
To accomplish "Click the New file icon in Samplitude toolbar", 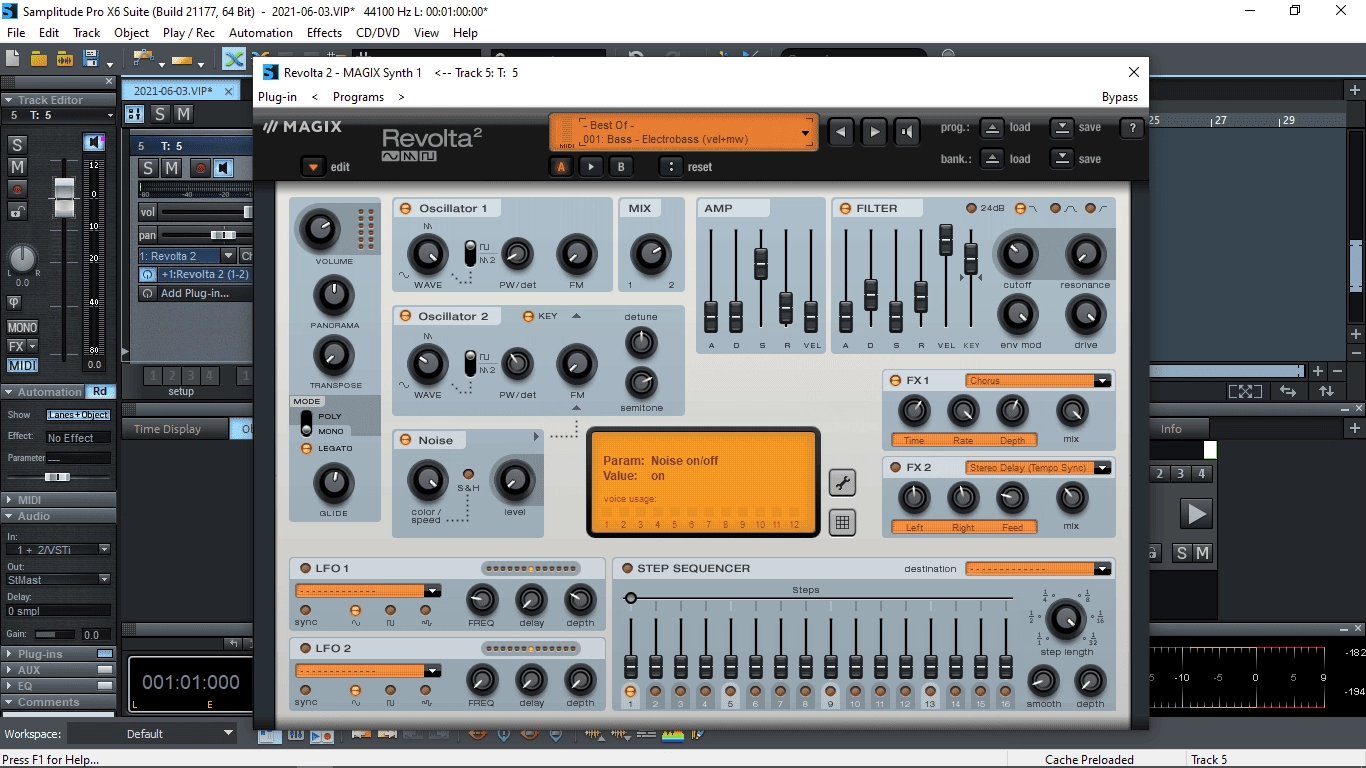I will point(13,59).
